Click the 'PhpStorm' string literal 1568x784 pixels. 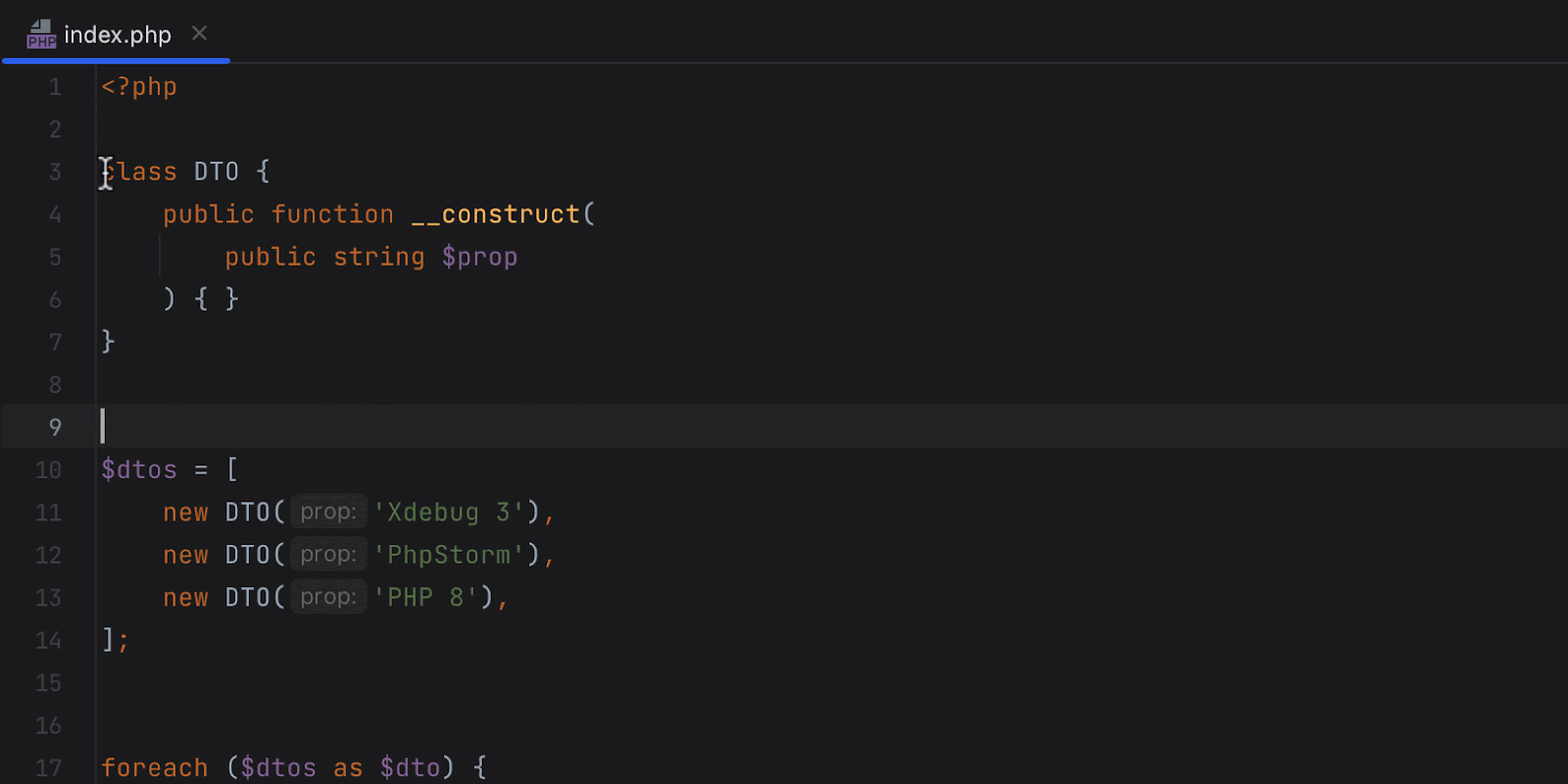click(449, 555)
